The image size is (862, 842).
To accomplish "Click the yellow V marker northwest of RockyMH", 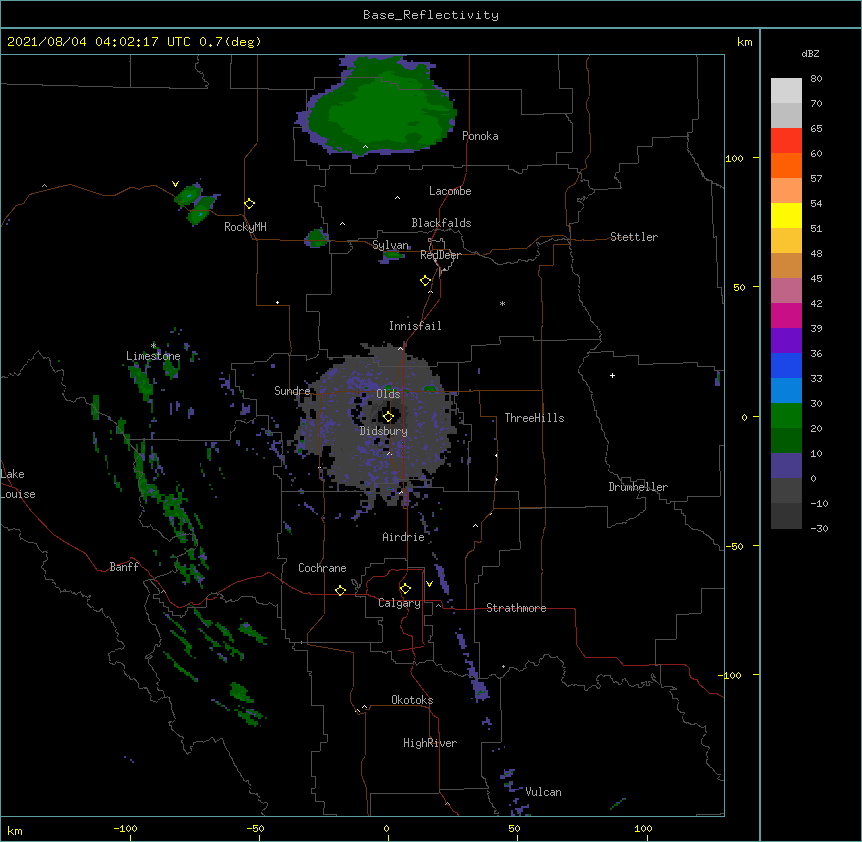I will pos(175,184).
